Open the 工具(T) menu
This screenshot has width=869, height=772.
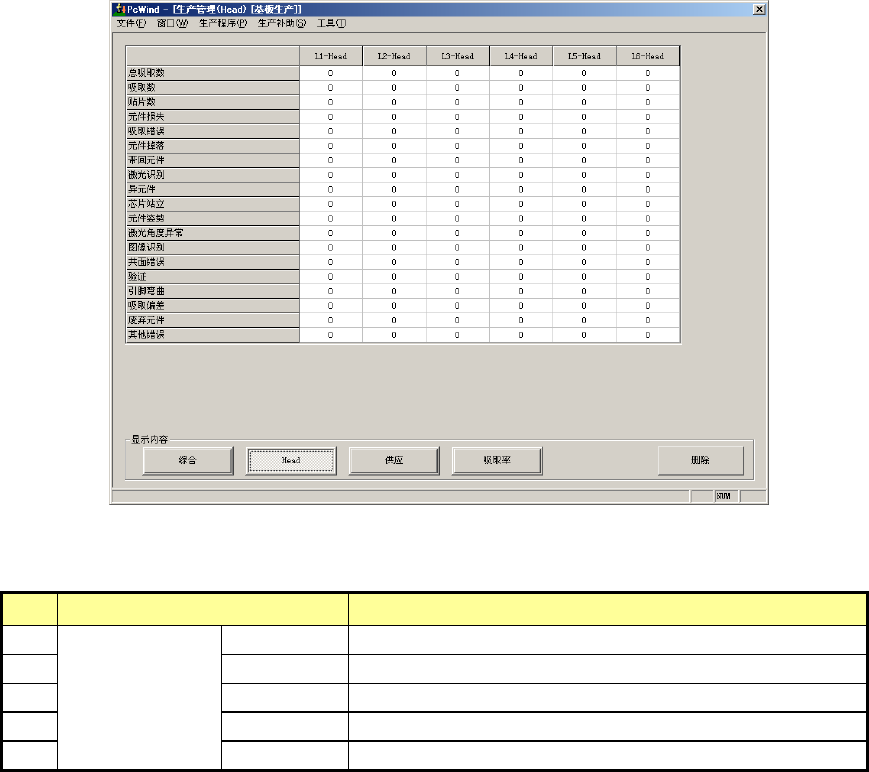331,23
